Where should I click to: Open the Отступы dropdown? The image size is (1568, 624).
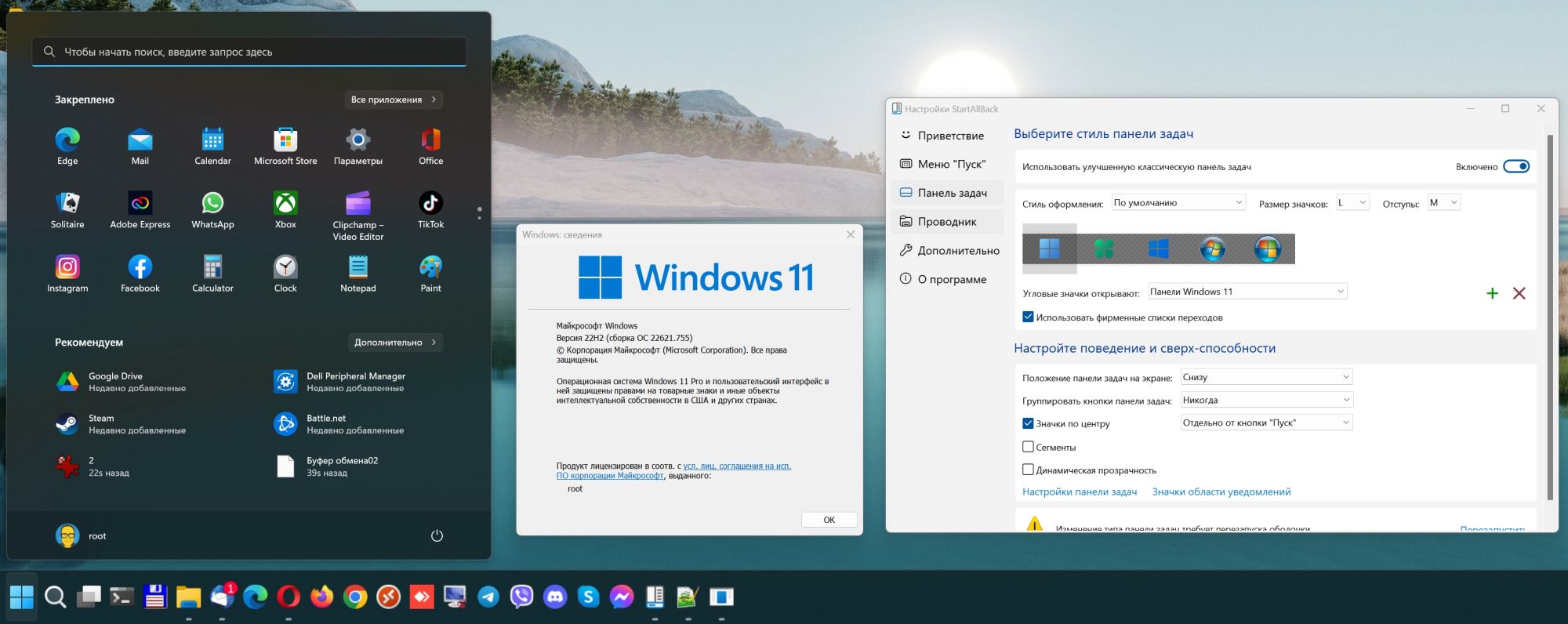pyautogui.click(x=1444, y=203)
